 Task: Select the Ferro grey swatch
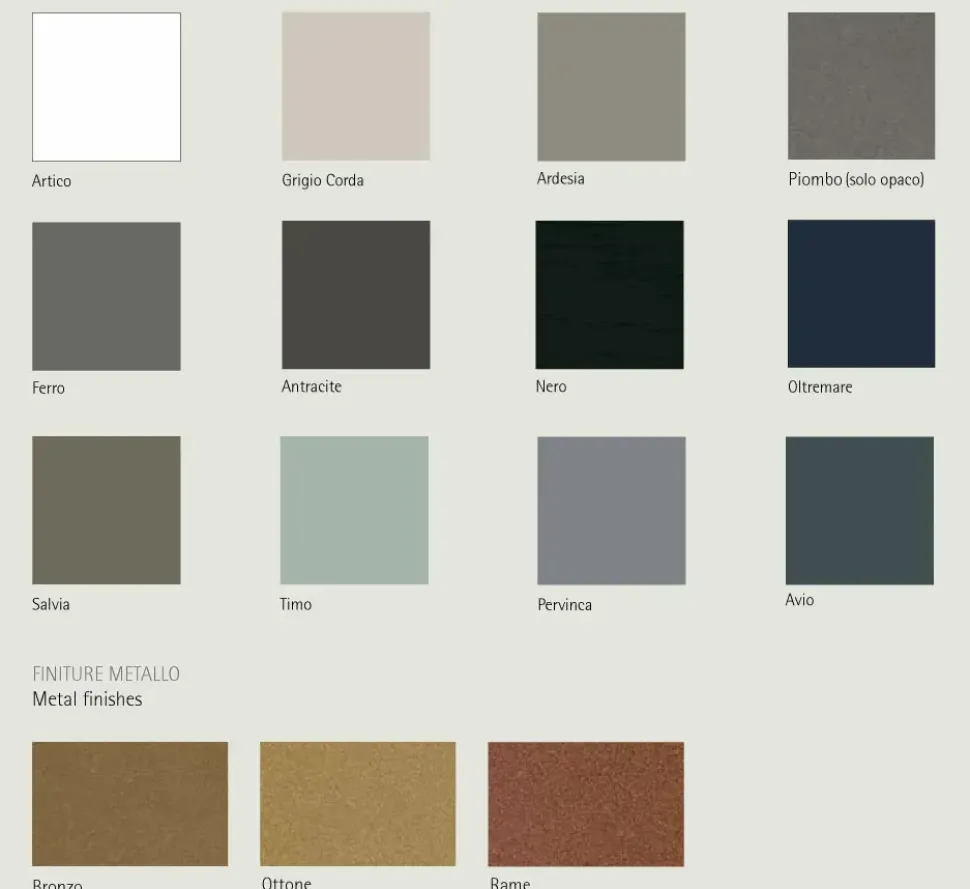(106, 296)
